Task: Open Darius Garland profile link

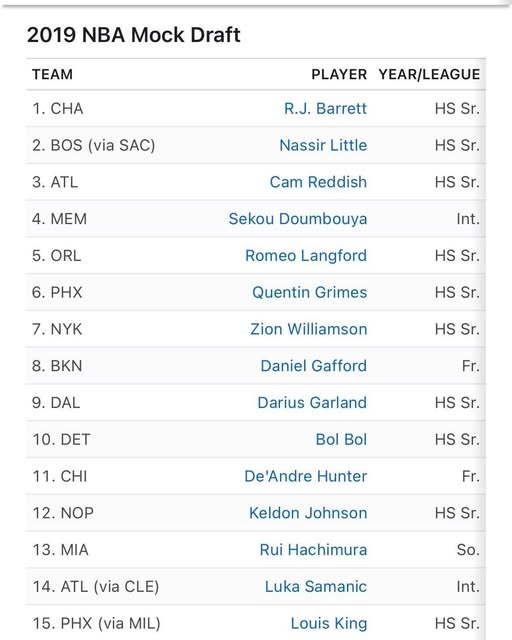Action: click(312, 402)
